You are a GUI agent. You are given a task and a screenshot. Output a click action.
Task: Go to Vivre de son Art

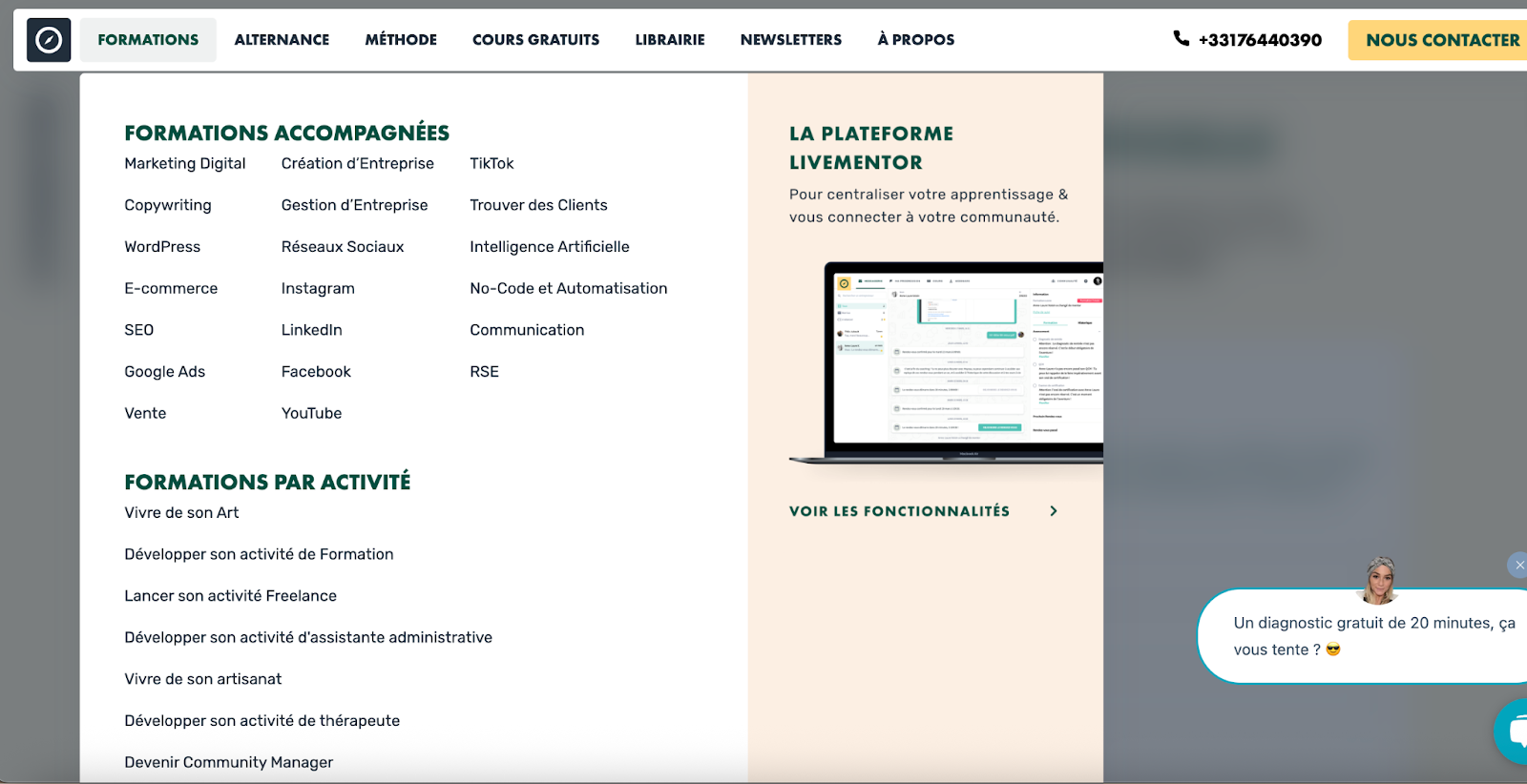[181, 513]
